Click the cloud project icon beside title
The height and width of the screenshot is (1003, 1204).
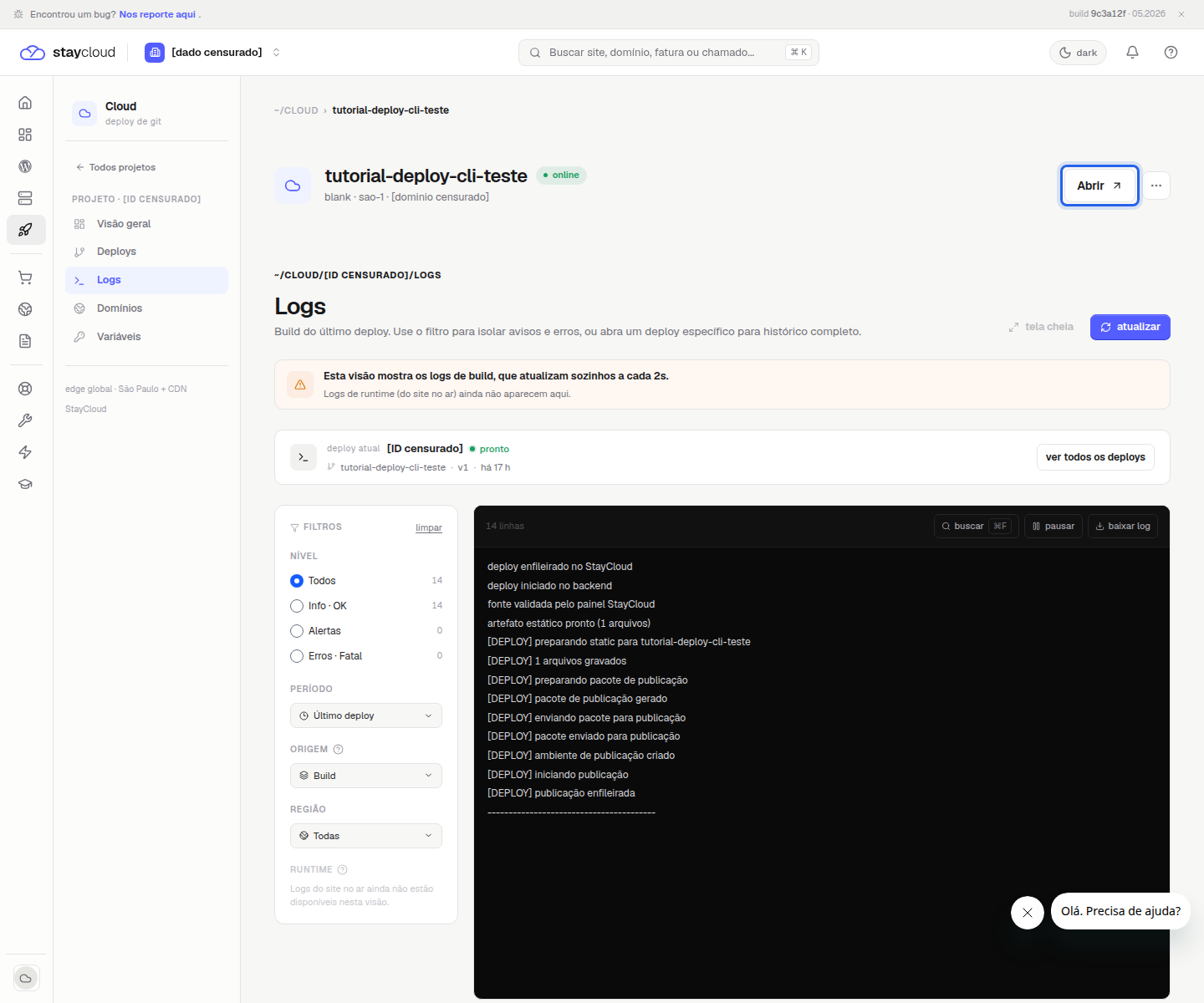(293, 186)
